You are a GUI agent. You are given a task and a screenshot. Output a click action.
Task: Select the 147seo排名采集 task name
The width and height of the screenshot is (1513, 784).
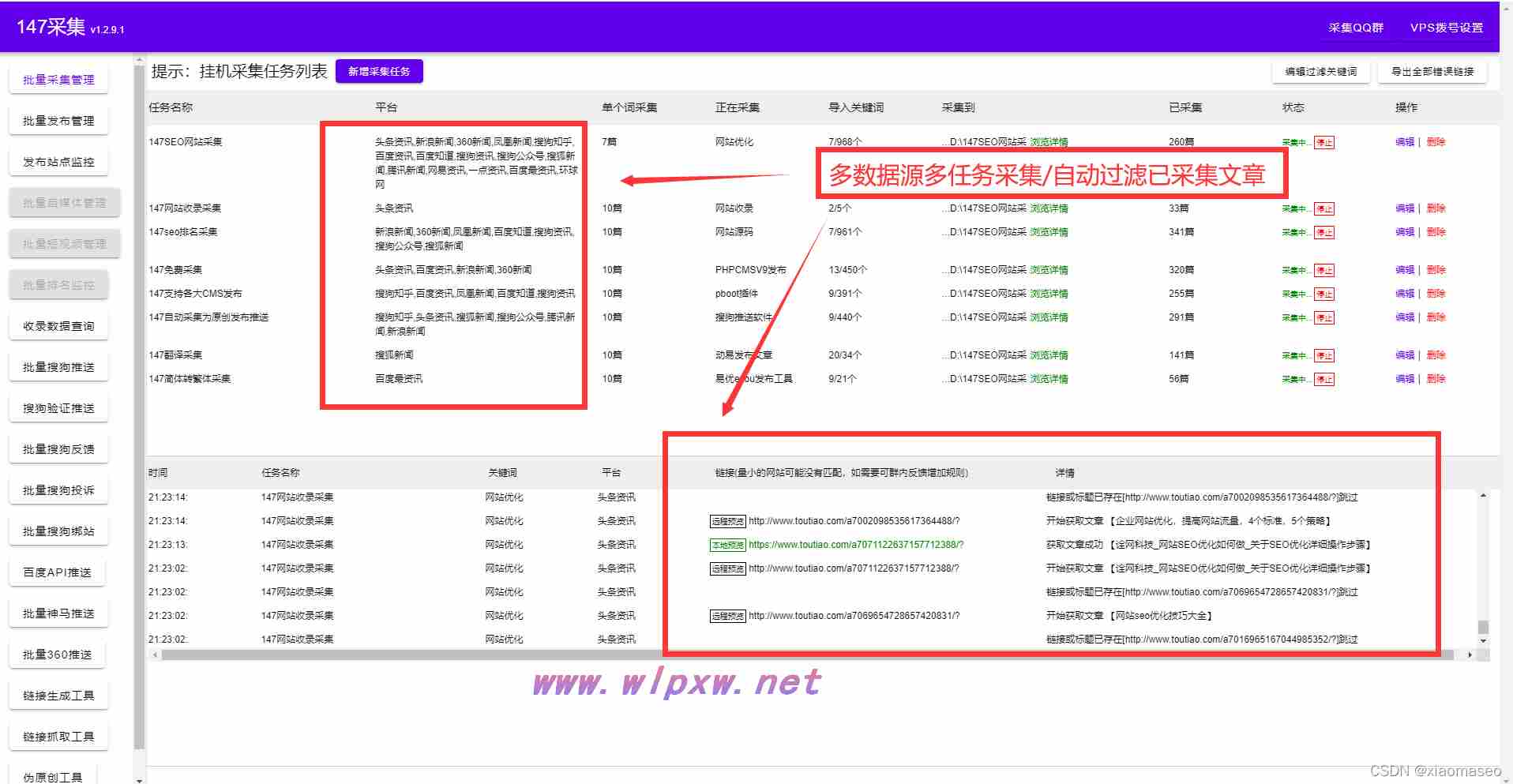183,232
